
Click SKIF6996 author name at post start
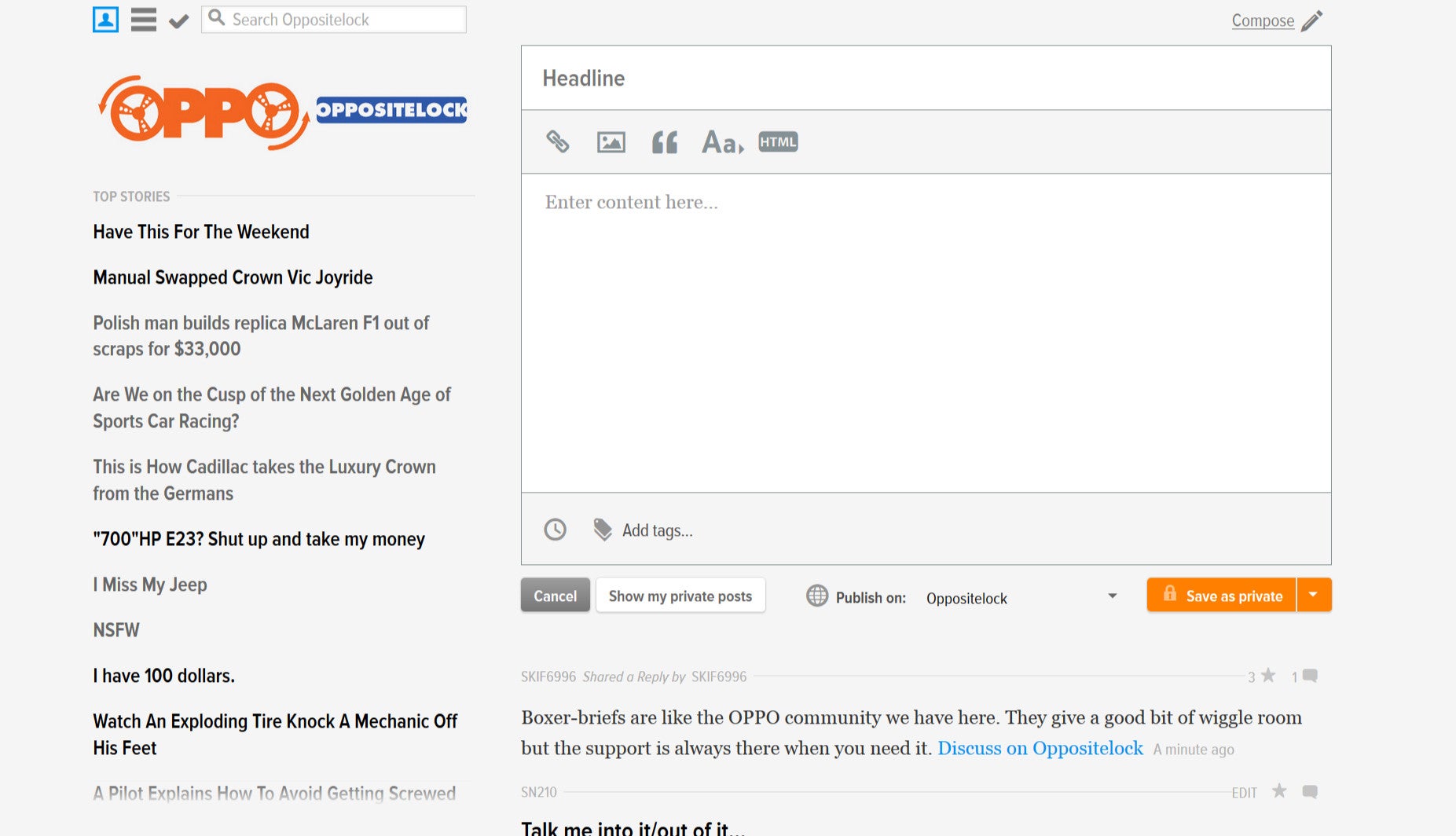click(x=548, y=676)
